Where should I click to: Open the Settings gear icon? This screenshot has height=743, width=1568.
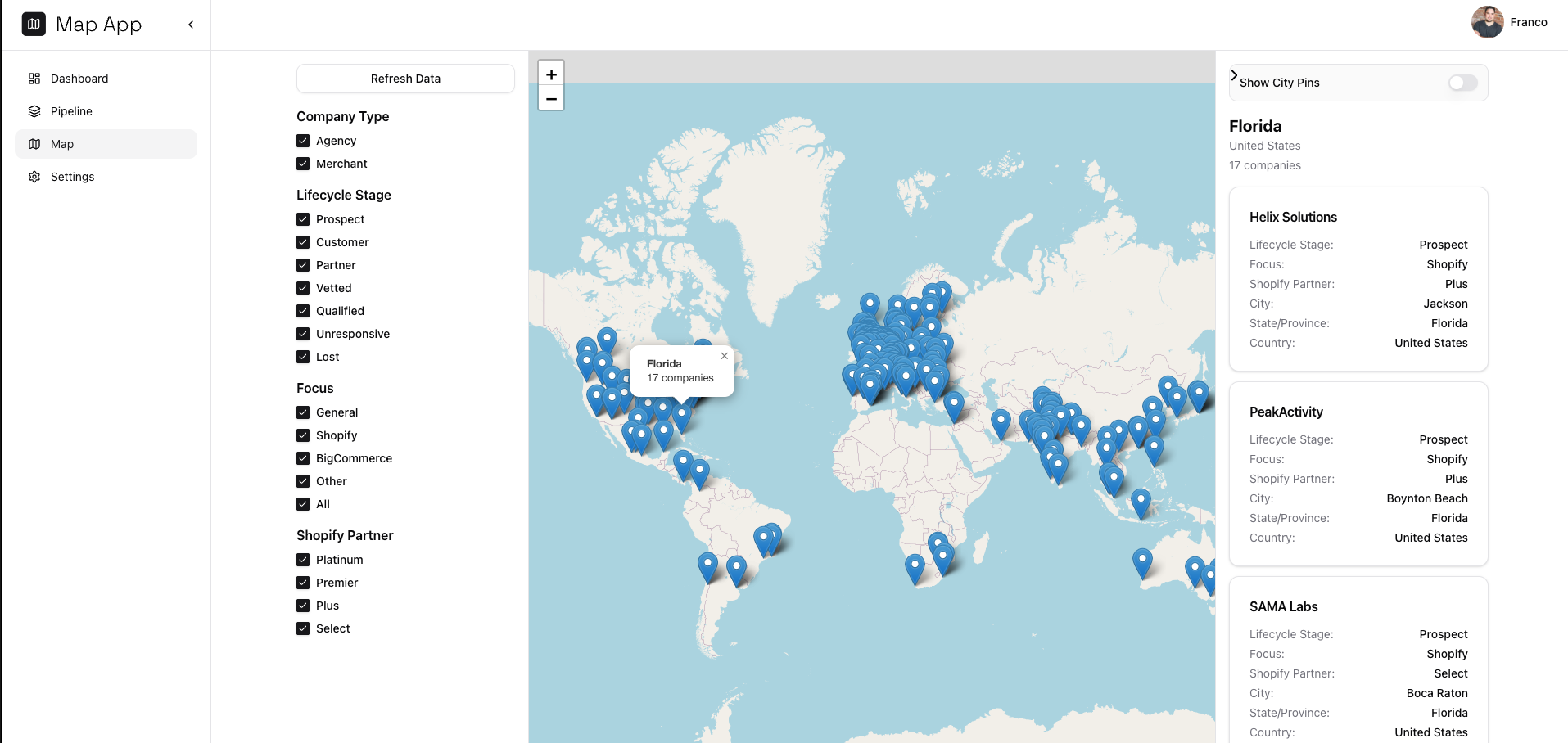(x=34, y=177)
